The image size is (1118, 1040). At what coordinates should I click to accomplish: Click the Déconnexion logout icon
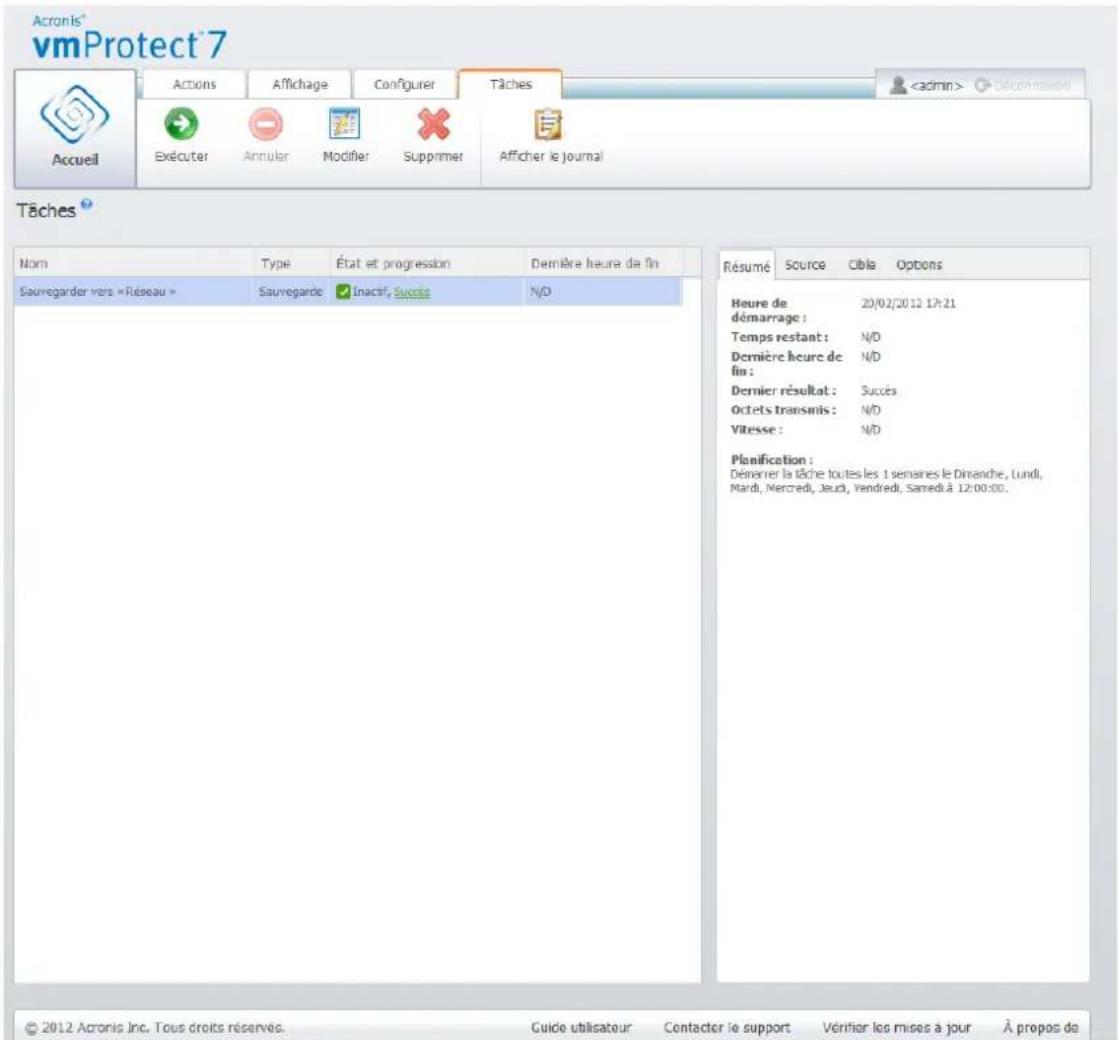(983, 85)
